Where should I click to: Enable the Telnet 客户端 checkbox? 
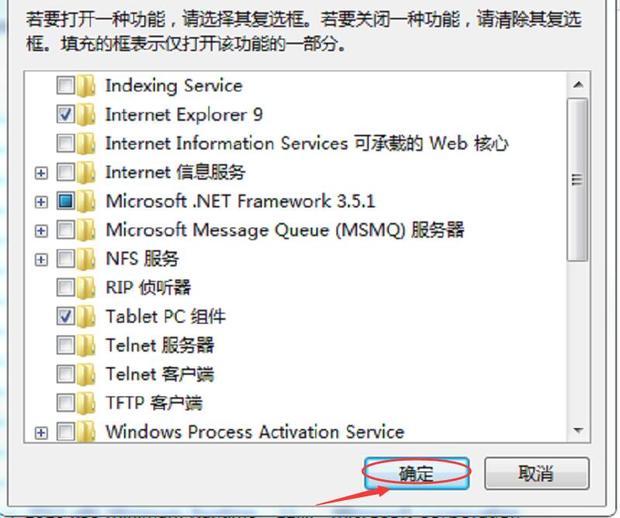[65, 374]
